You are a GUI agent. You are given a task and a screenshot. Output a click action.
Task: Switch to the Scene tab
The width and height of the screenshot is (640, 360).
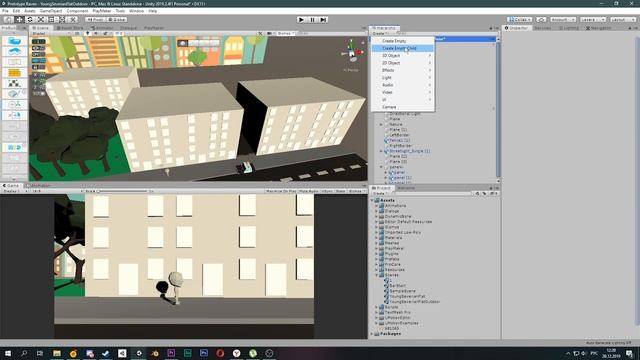40,28
